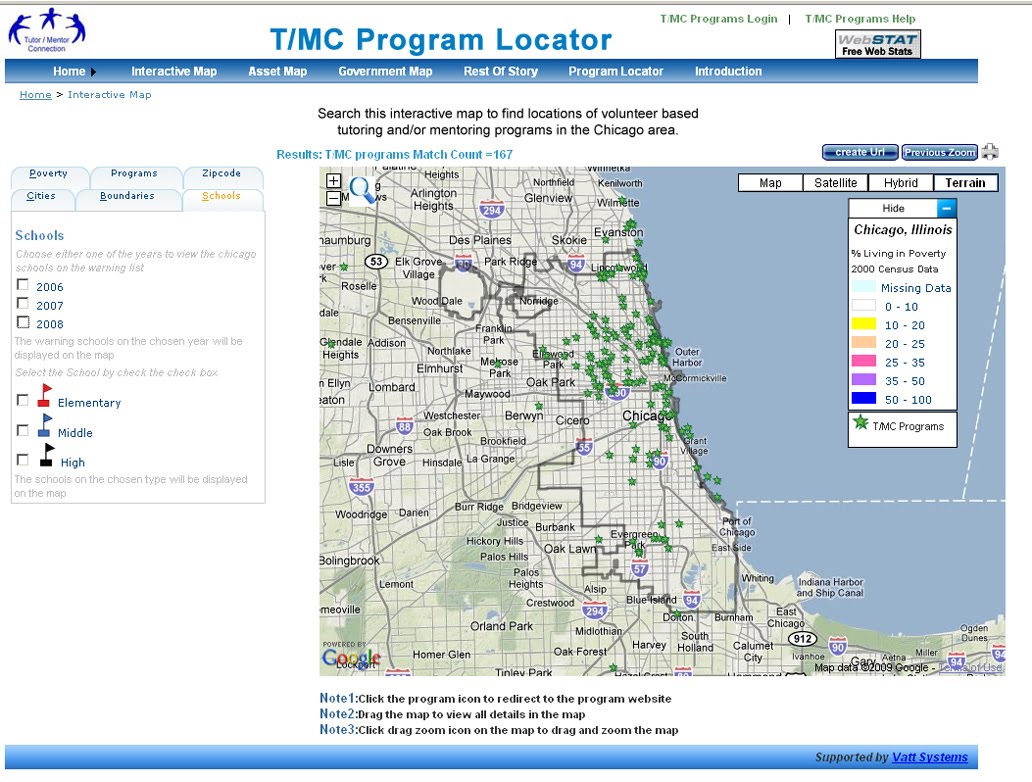The image size is (1032, 782).
Task: Click the yellow 10 - 20 poverty swatch
Action: click(x=864, y=324)
